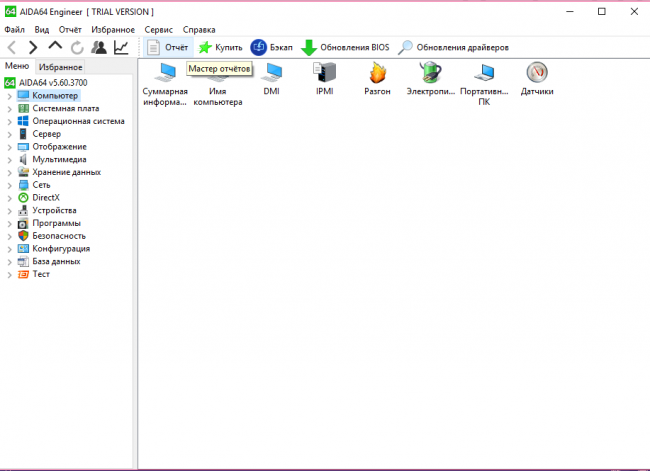Click the Back navigation arrow
Viewport: 650px width, 471px height.
12,47
